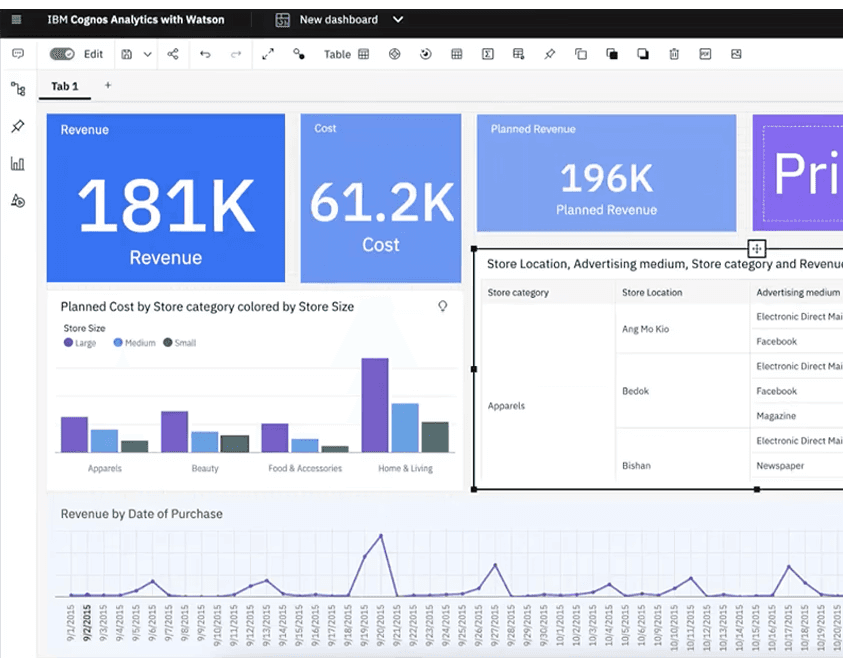Toggle the Large store size legend item
Image resolution: width=843 pixels, height=659 pixels.
(x=80, y=342)
